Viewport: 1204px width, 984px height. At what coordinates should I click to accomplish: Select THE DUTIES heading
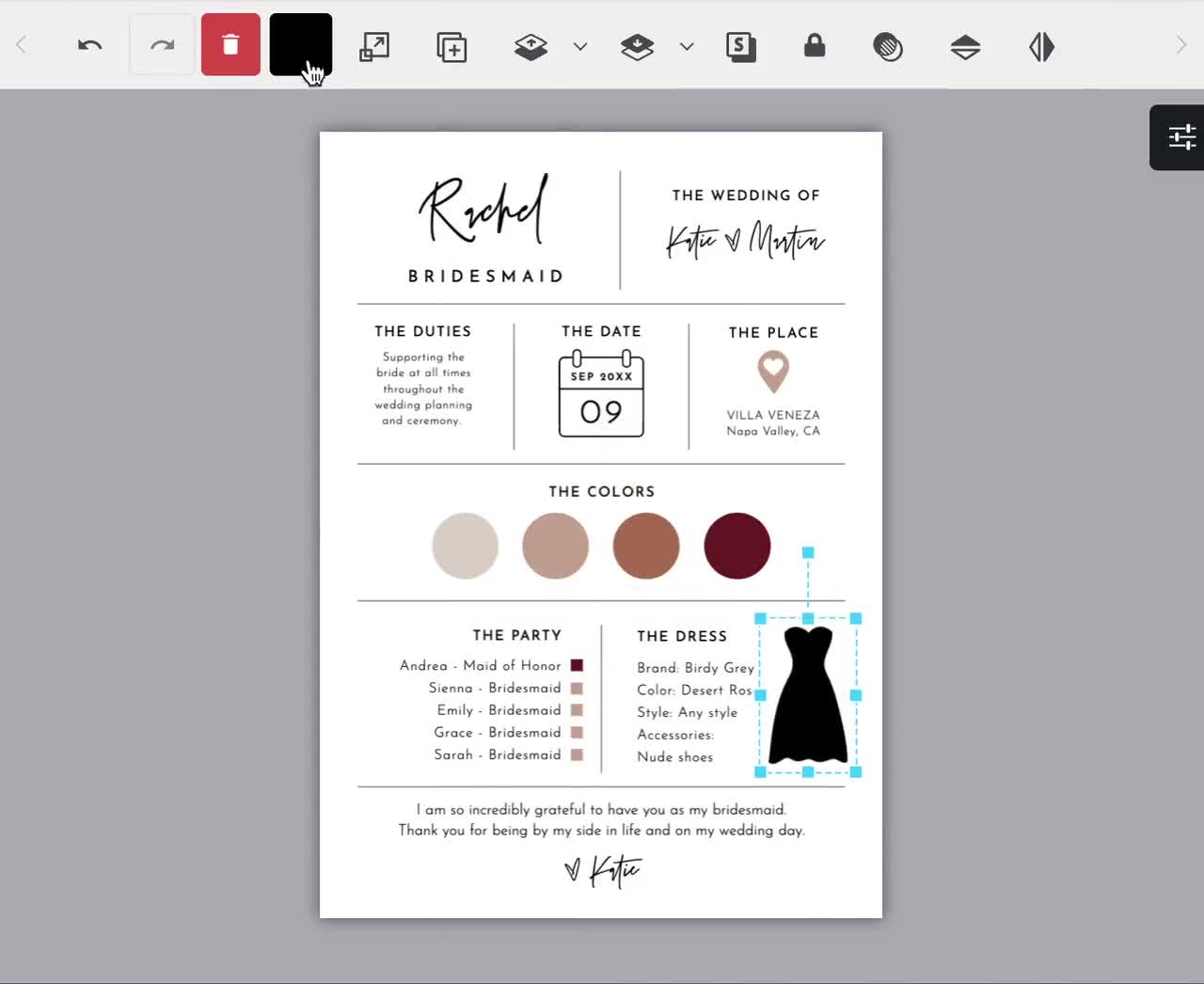[422, 331]
